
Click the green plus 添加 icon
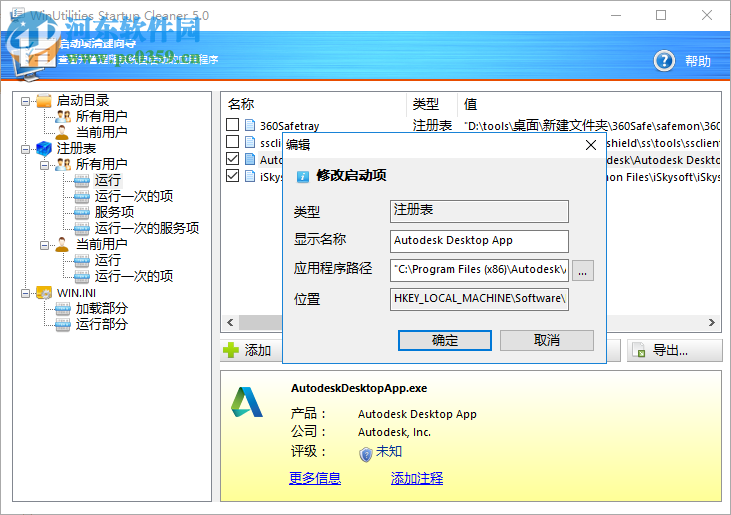231,350
